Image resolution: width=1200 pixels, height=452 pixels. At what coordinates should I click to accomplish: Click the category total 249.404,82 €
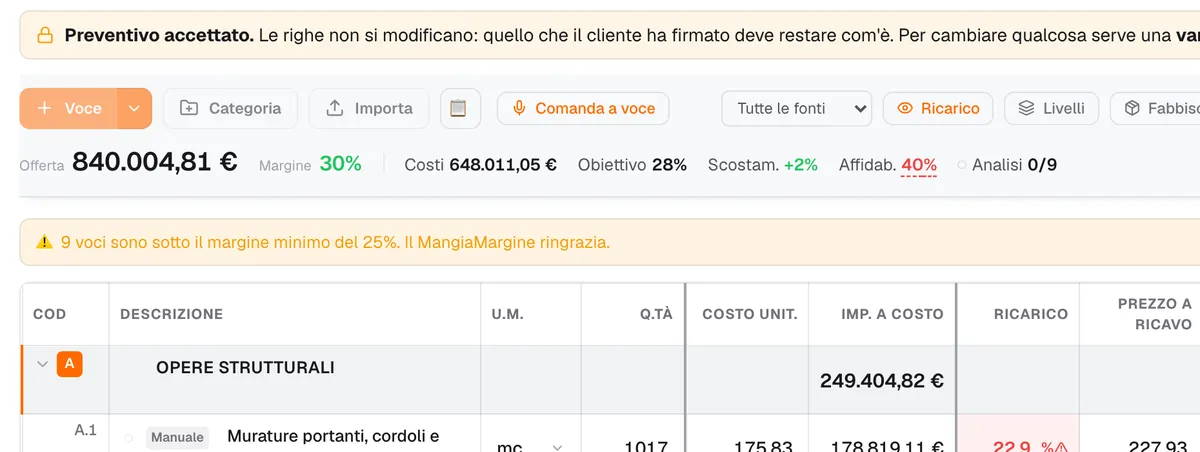881,380
